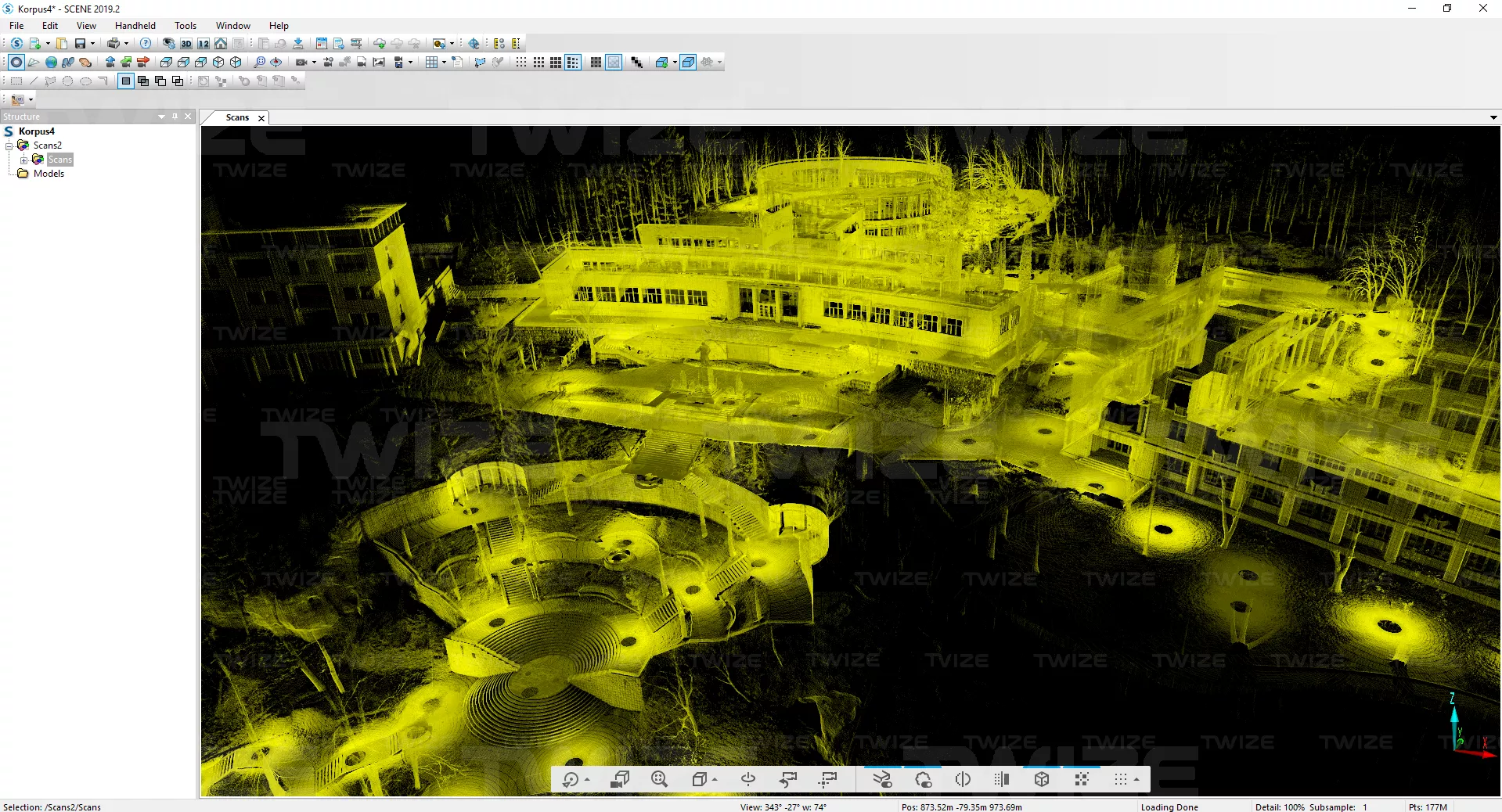Toggle the highlighted dense point grid button
Viewport: 1502px width, 812px height.
point(573,63)
